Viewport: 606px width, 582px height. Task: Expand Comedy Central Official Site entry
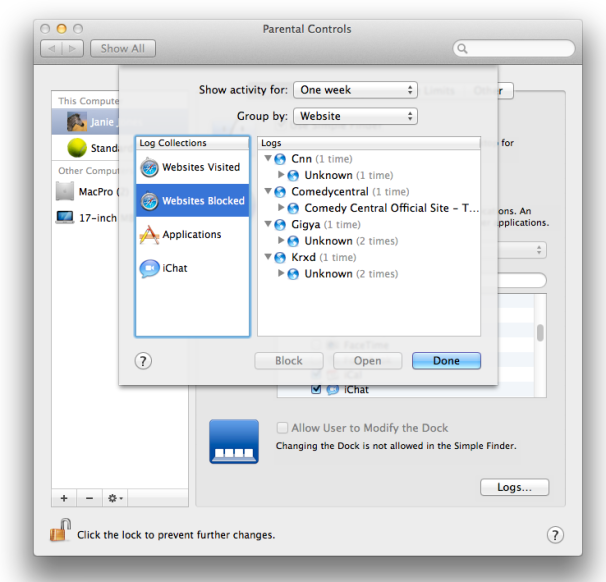[x=281, y=208]
